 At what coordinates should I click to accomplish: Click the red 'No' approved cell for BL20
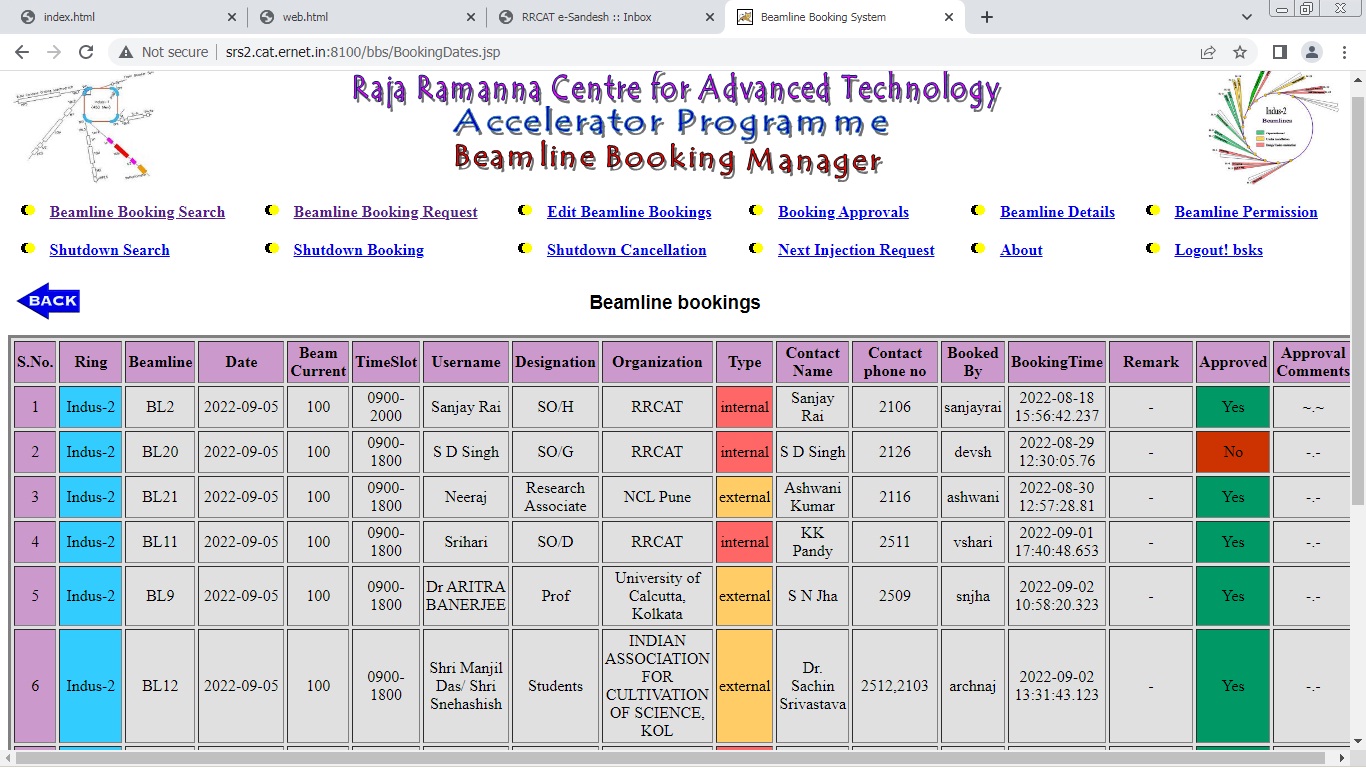tap(1233, 452)
